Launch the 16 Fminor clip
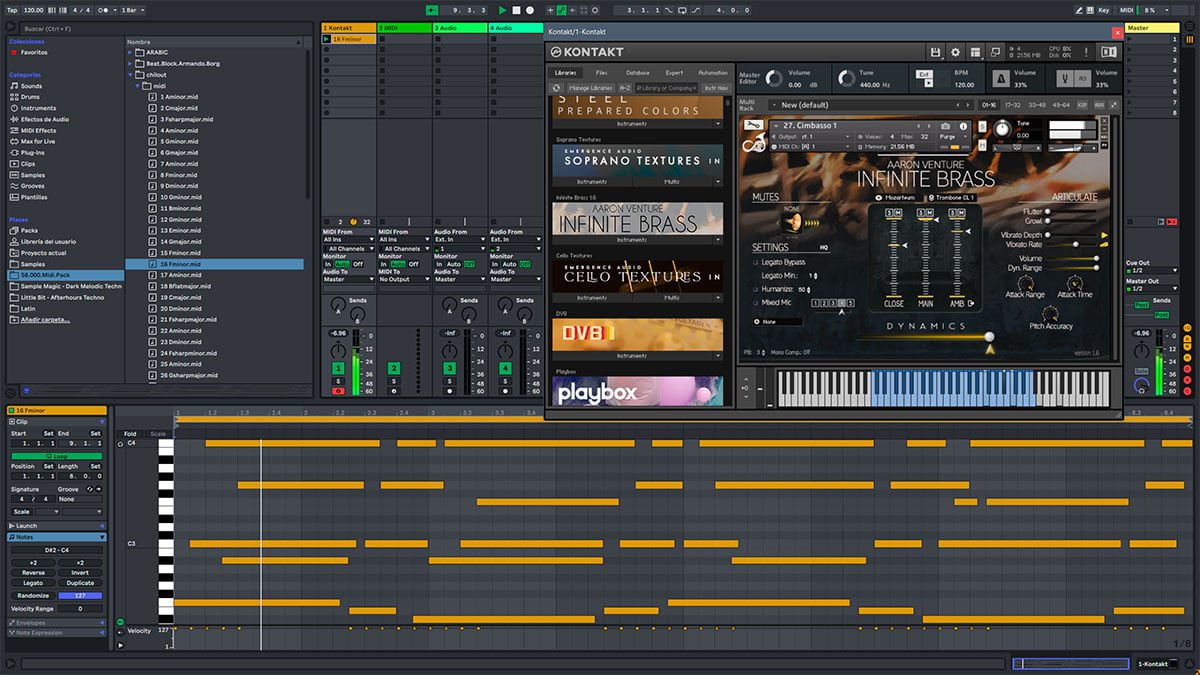 327,39
